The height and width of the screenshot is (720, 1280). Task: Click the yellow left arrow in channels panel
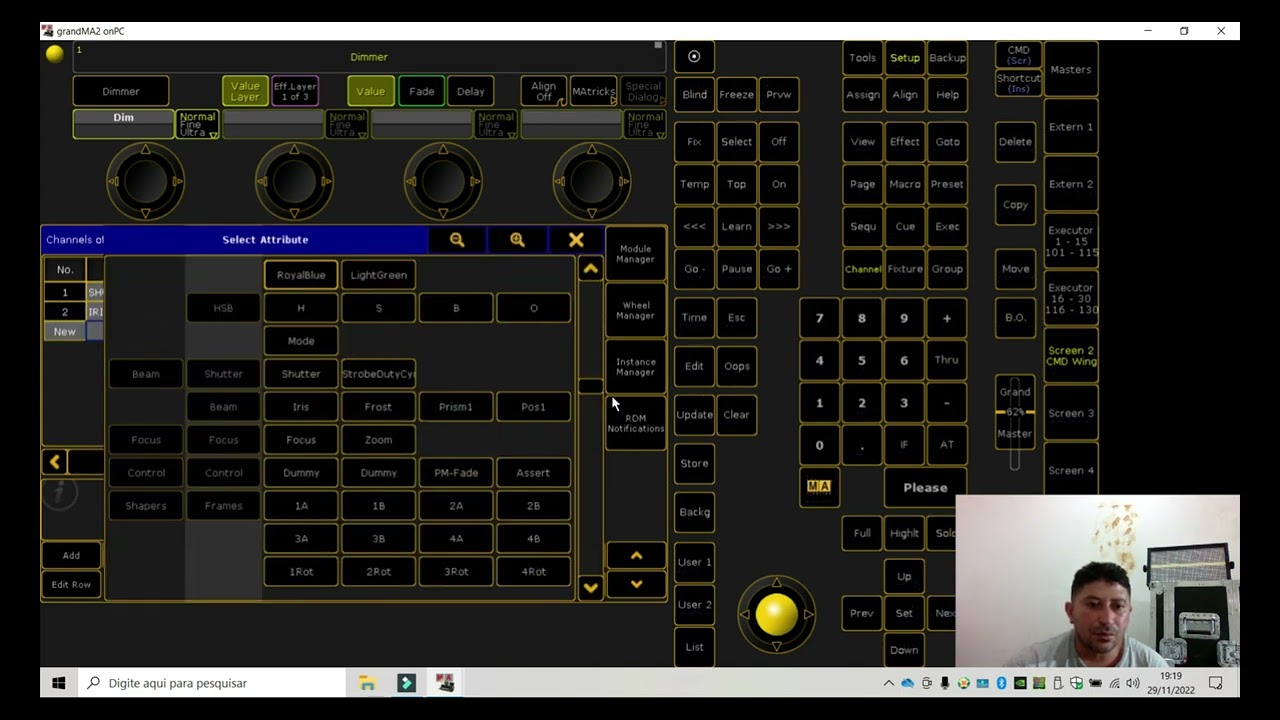click(55, 461)
